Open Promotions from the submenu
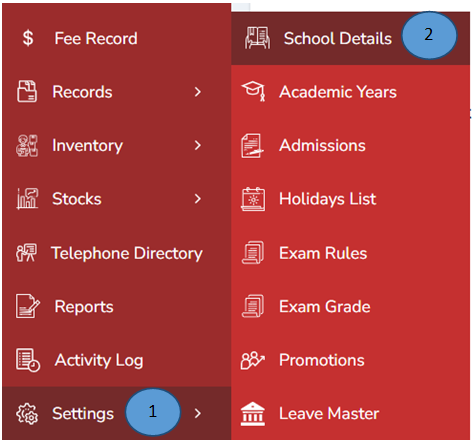Viewport: 473px width, 443px height. click(x=350, y=360)
